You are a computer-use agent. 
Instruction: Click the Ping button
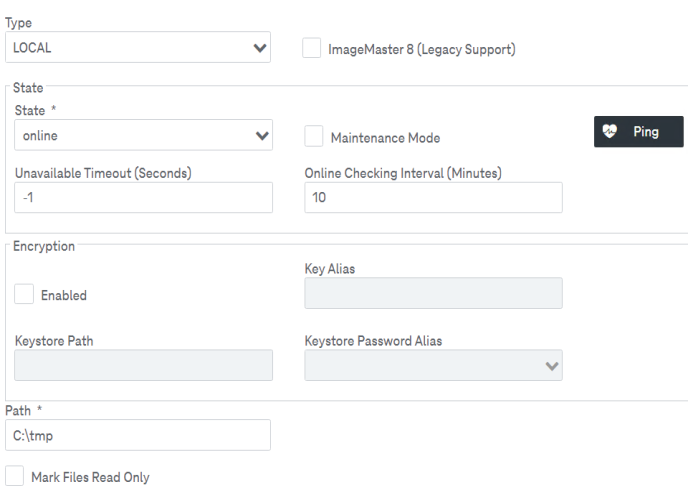click(x=638, y=132)
